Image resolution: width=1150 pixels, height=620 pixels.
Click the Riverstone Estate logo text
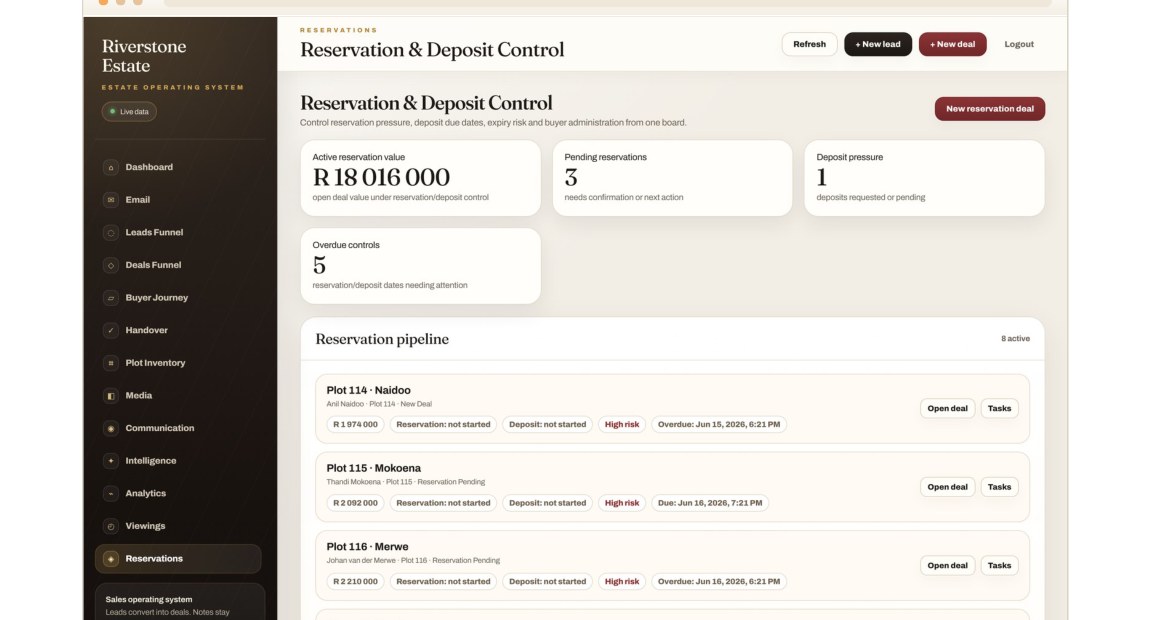point(144,56)
